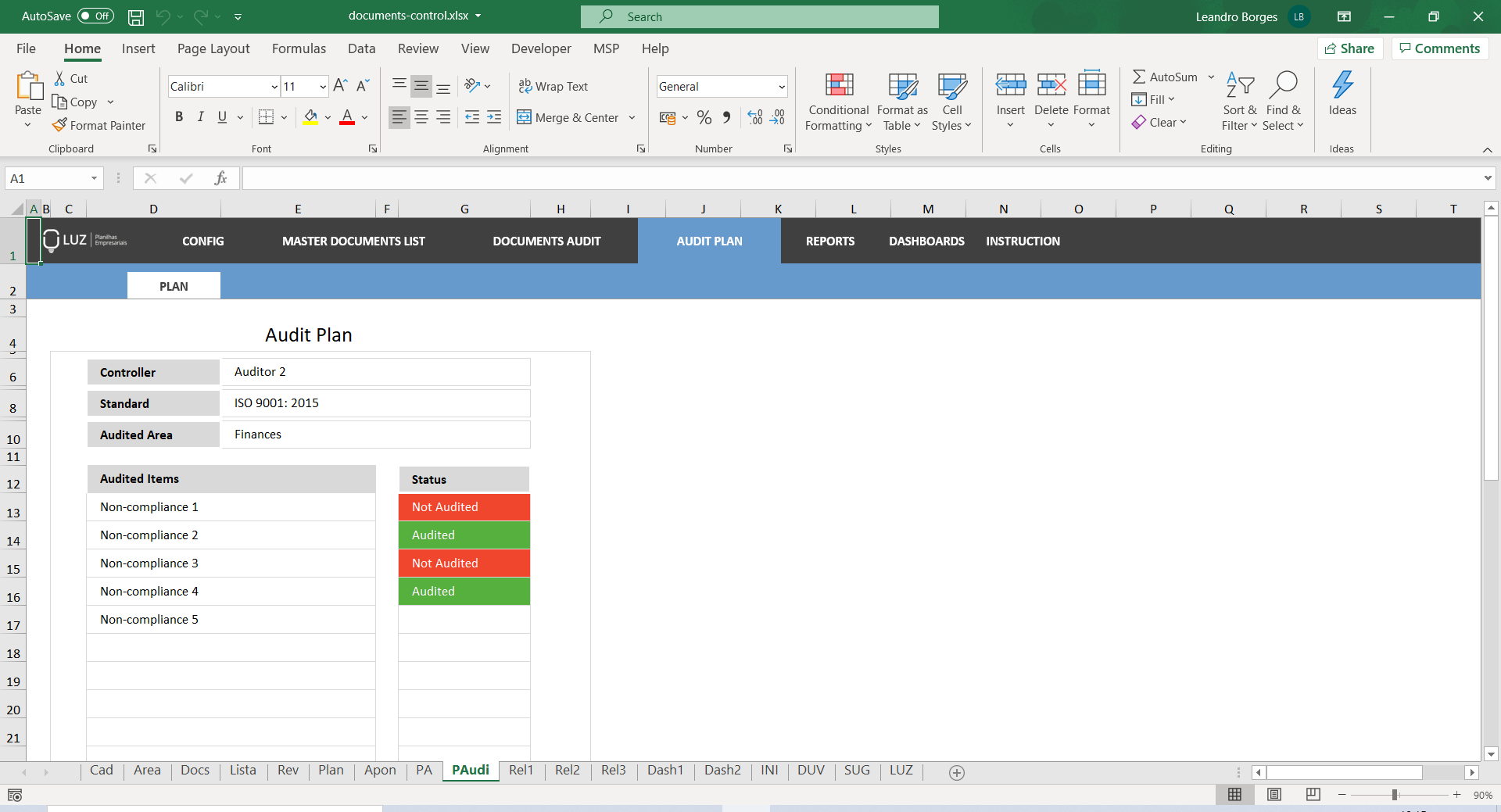Image resolution: width=1501 pixels, height=812 pixels.
Task: Switch to the Formulas ribbon tab
Action: coord(298,48)
